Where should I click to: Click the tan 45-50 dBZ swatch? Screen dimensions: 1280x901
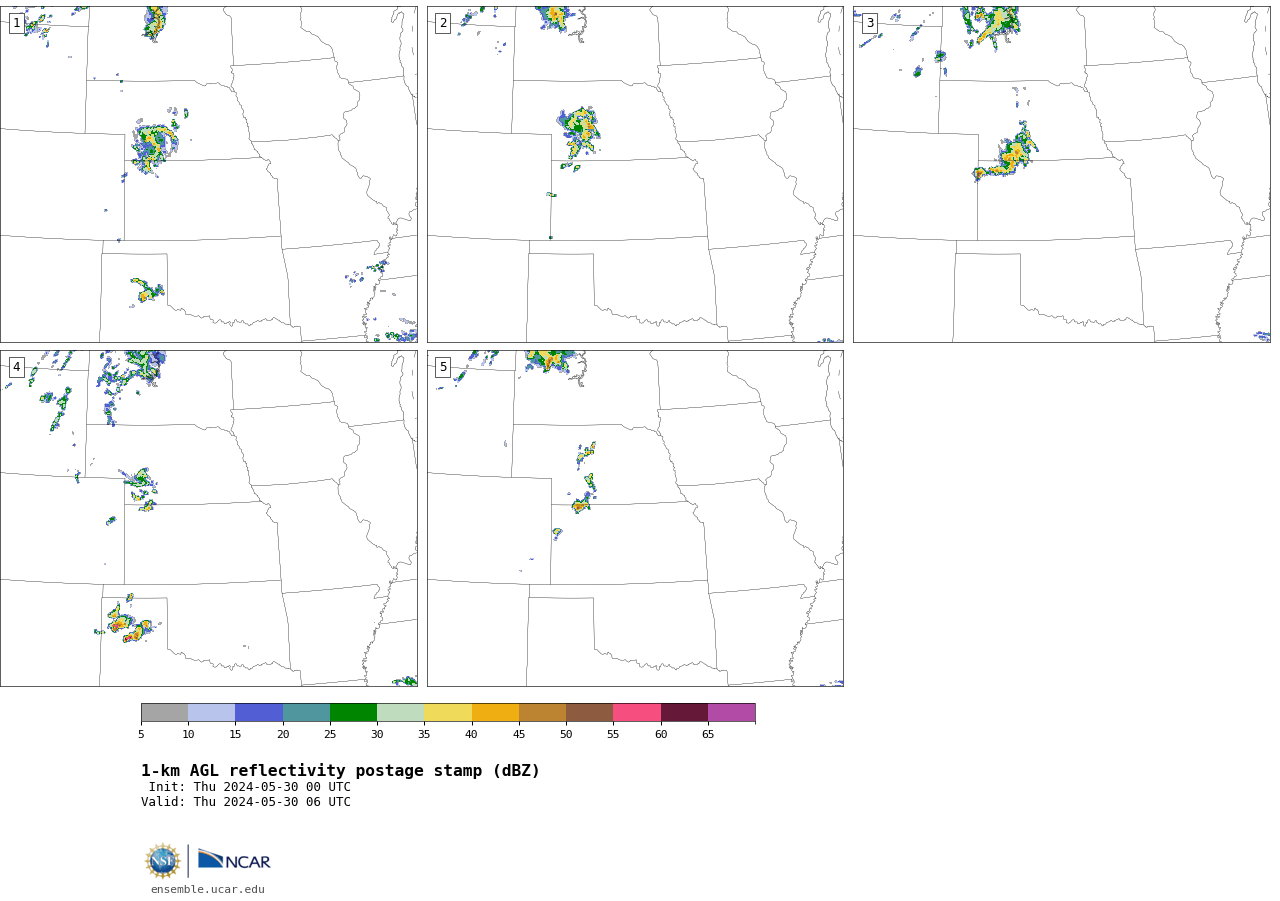[x=542, y=713]
